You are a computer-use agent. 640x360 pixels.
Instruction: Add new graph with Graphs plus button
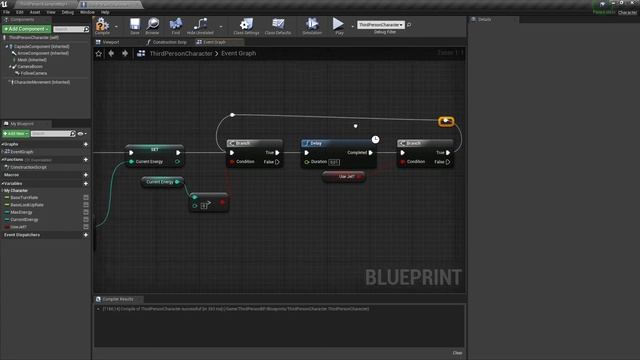pyautogui.click(x=86, y=144)
